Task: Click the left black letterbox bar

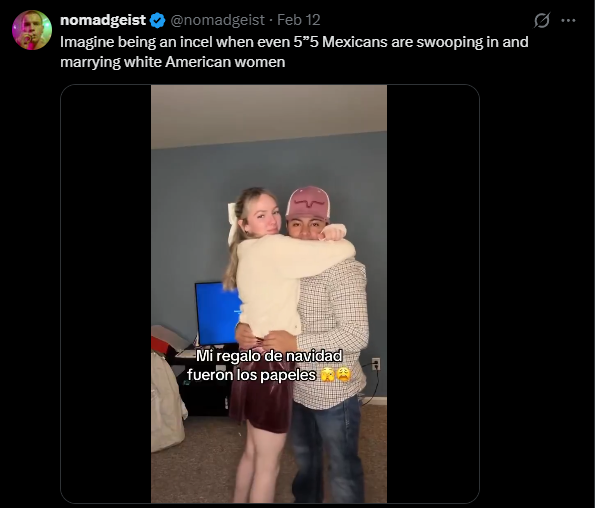Action: tap(106, 294)
